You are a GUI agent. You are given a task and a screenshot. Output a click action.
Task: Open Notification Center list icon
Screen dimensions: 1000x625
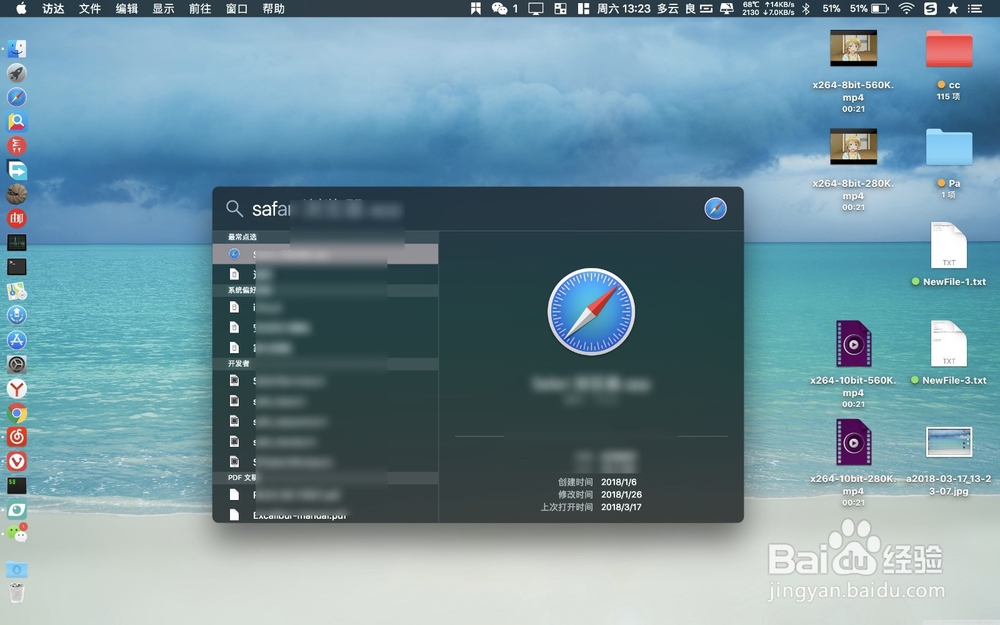coord(974,8)
